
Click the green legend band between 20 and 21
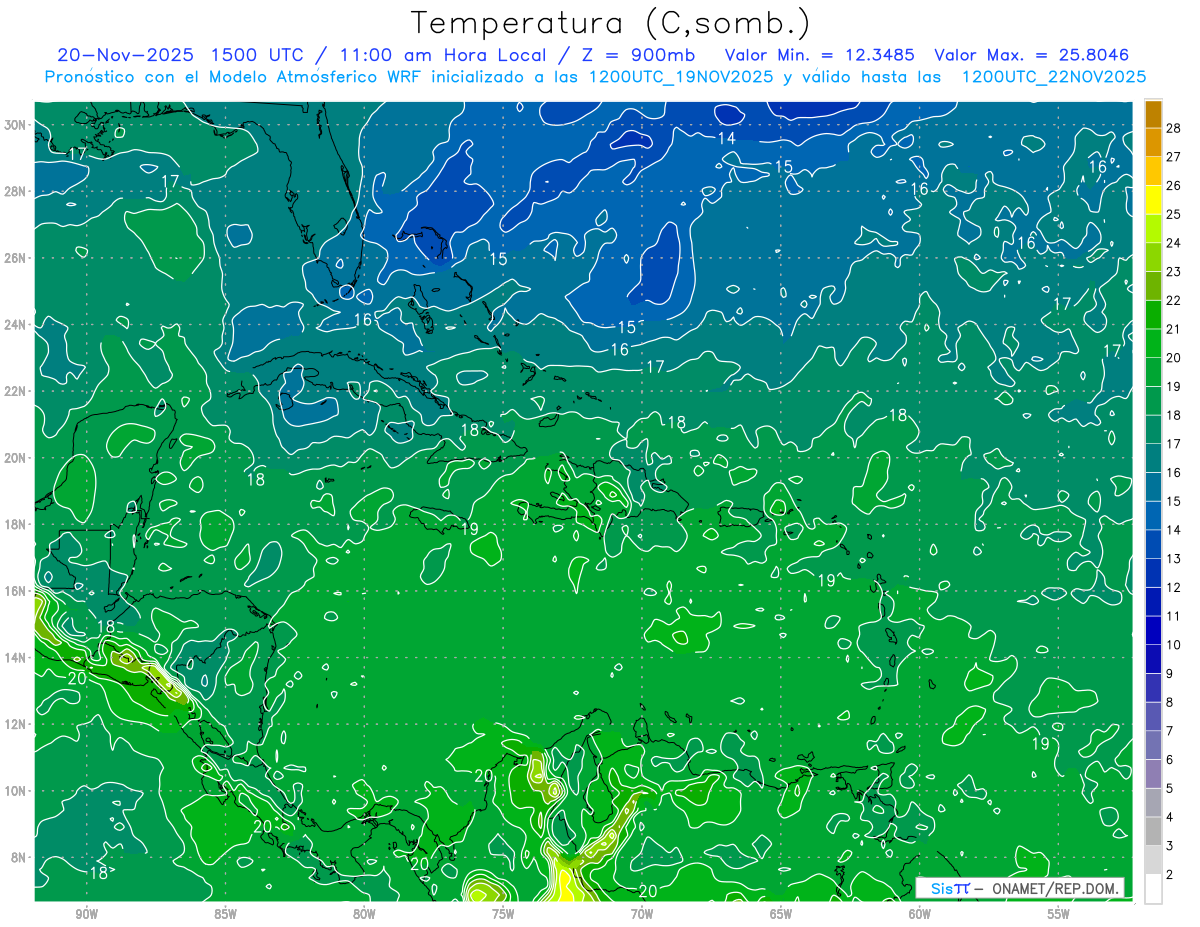click(1153, 343)
